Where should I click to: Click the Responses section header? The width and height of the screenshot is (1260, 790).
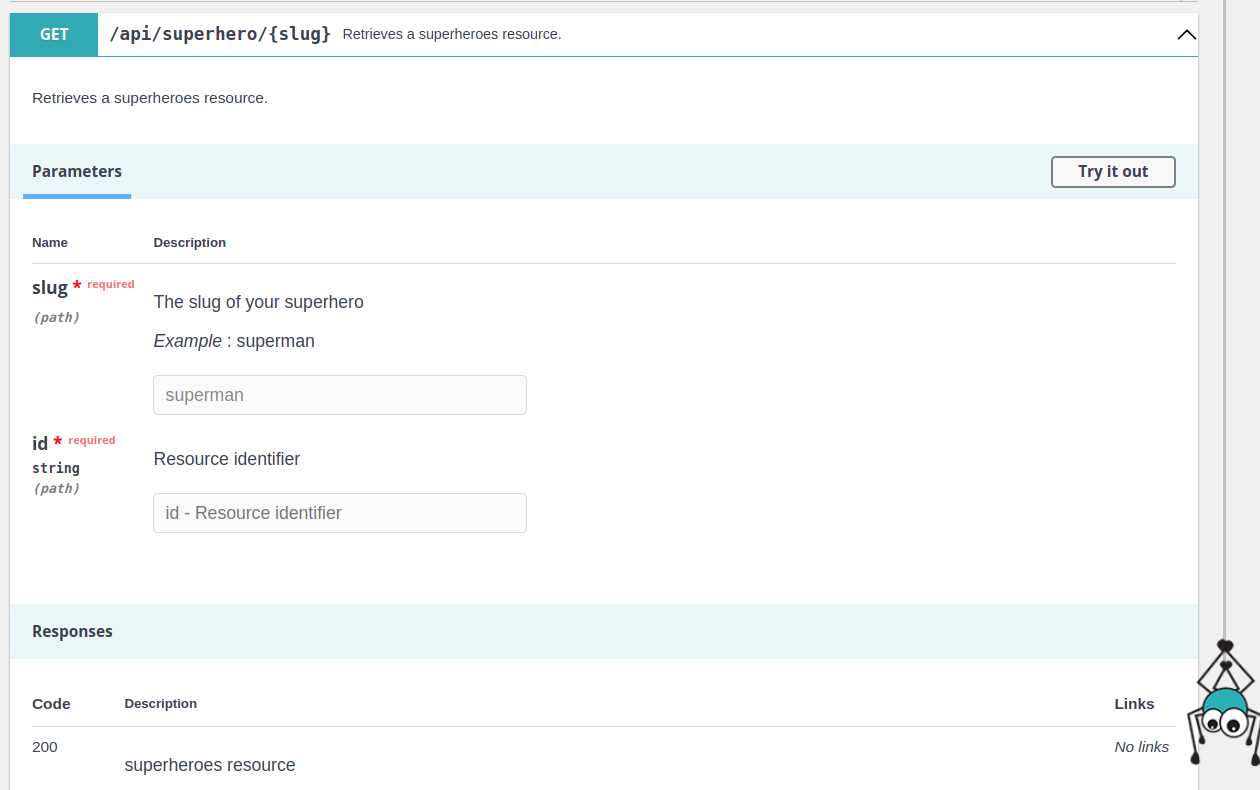point(72,632)
